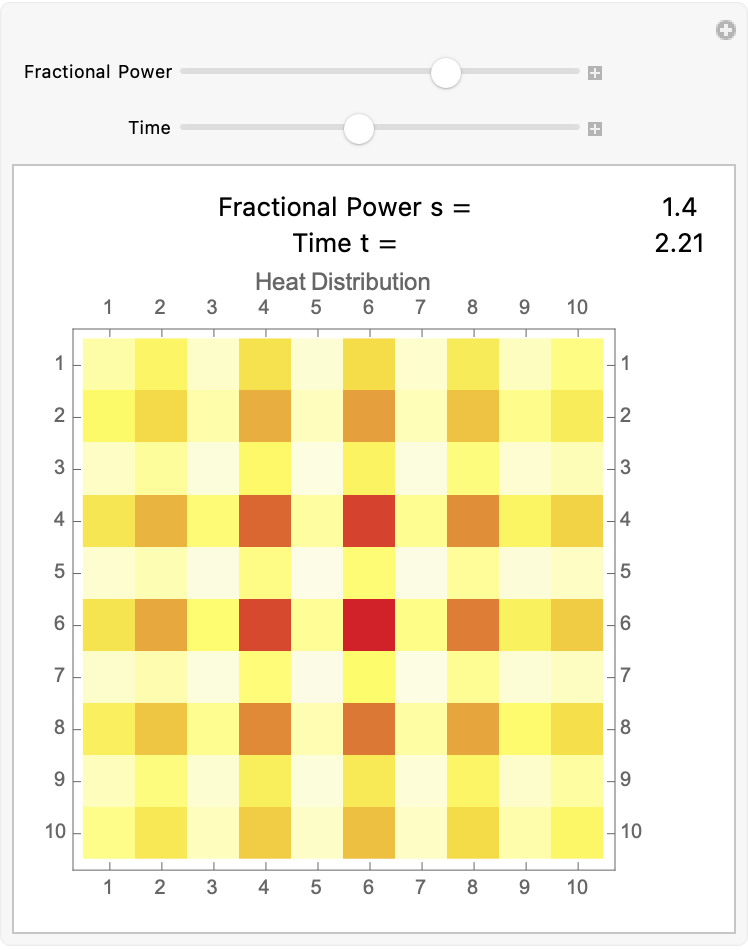The height and width of the screenshot is (950, 748).
Task: Click the Time value 2.21
Action: point(679,244)
